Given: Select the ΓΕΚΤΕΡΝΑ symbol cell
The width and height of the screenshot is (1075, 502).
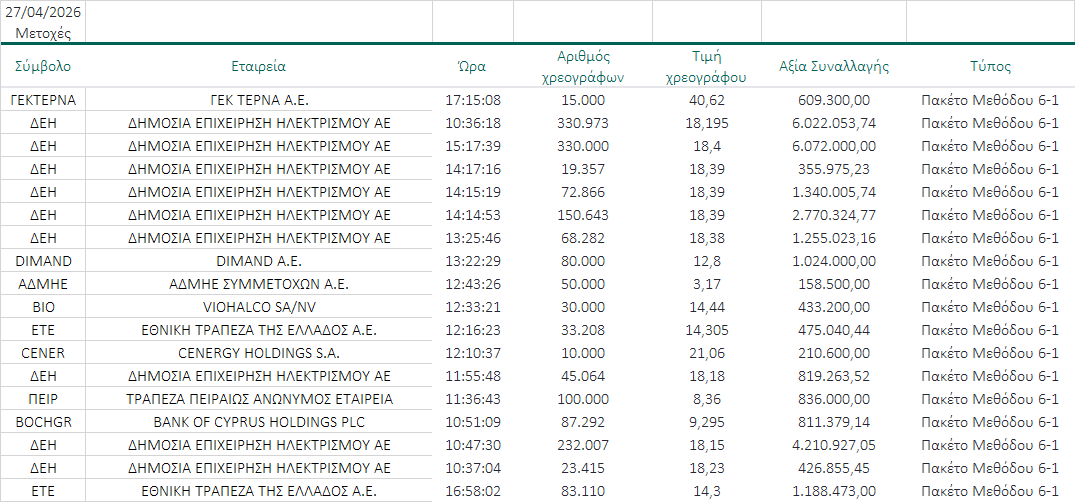Looking at the screenshot, I should (x=43, y=100).
